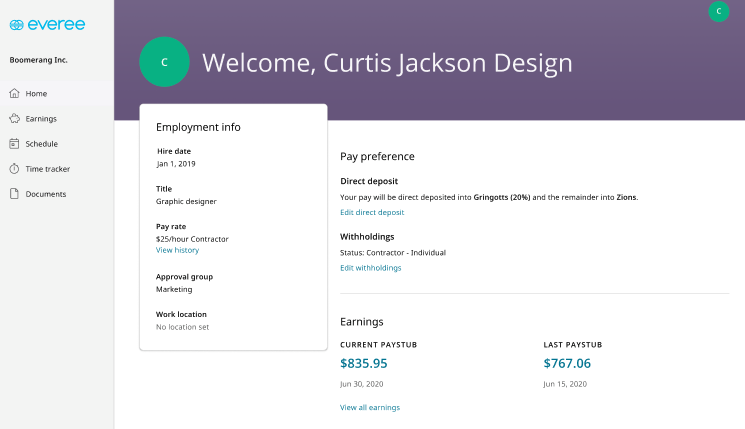Click Edit withholdings link
The height and width of the screenshot is (429, 745).
pyautogui.click(x=371, y=268)
